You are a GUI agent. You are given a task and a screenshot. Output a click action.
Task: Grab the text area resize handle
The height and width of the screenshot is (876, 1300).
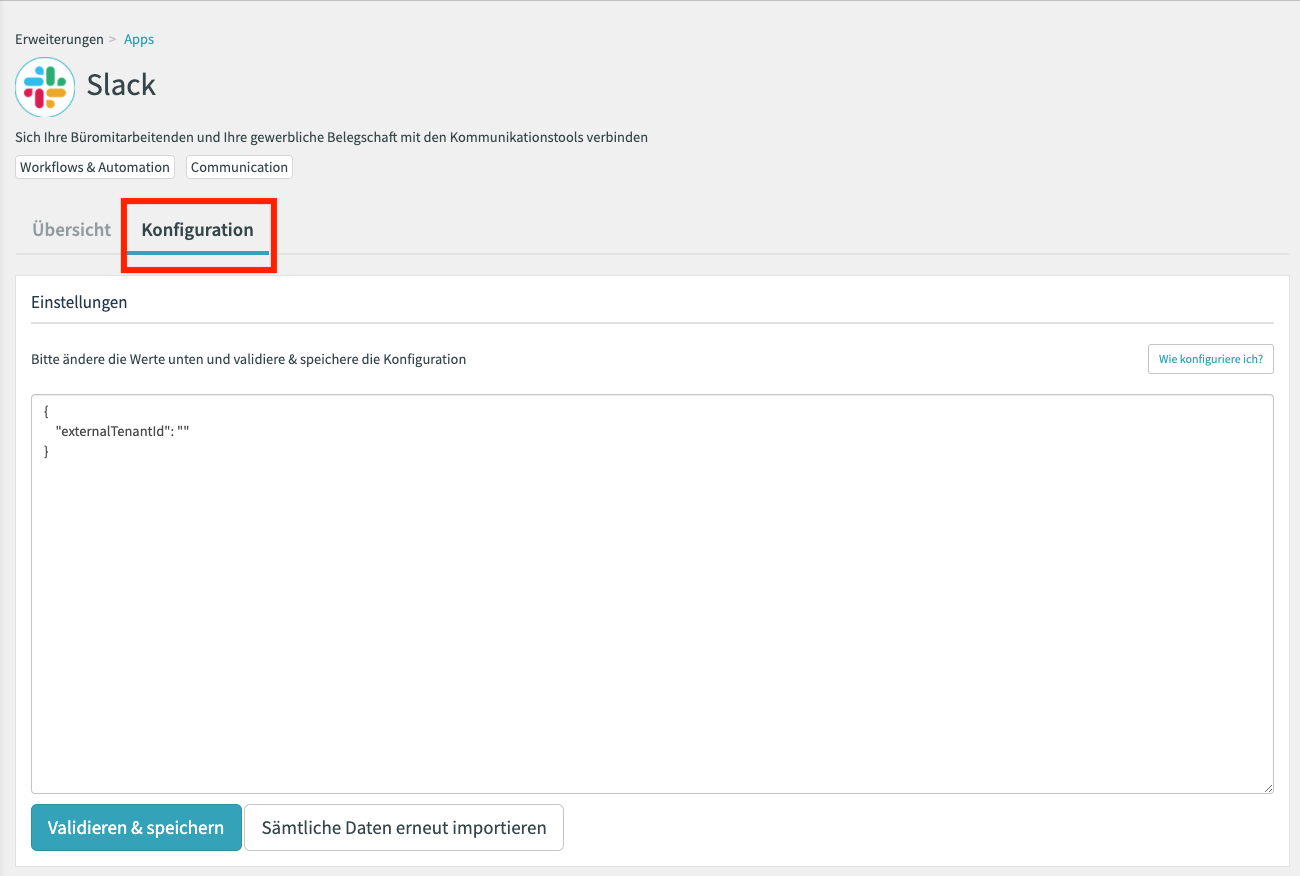[1267, 787]
